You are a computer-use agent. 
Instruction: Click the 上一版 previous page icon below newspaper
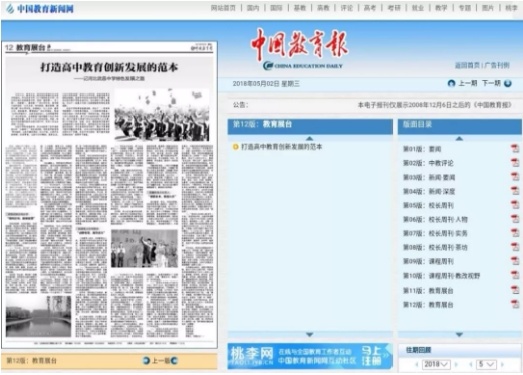point(146,360)
